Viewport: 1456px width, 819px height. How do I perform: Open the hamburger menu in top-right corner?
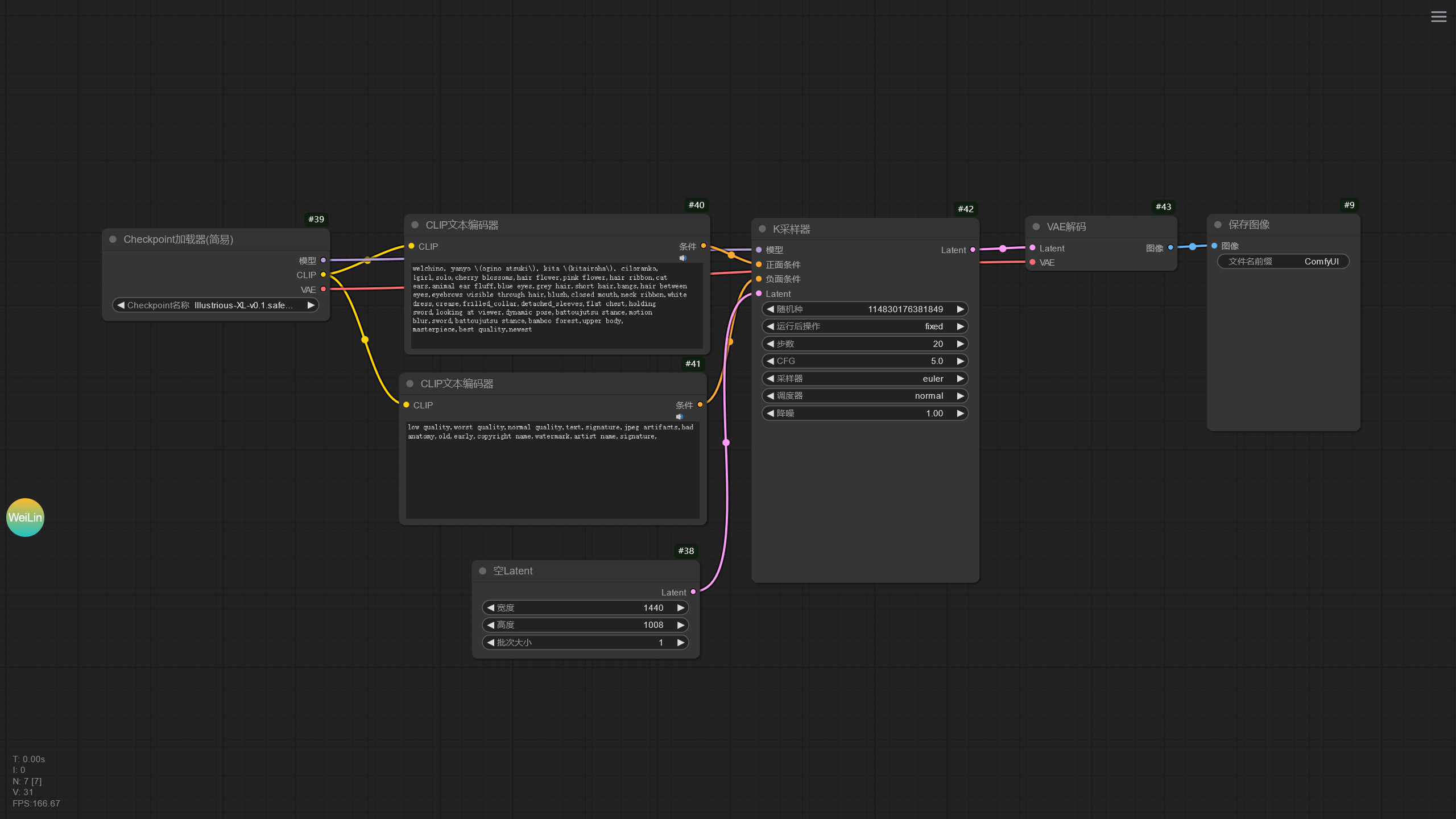click(x=1438, y=16)
